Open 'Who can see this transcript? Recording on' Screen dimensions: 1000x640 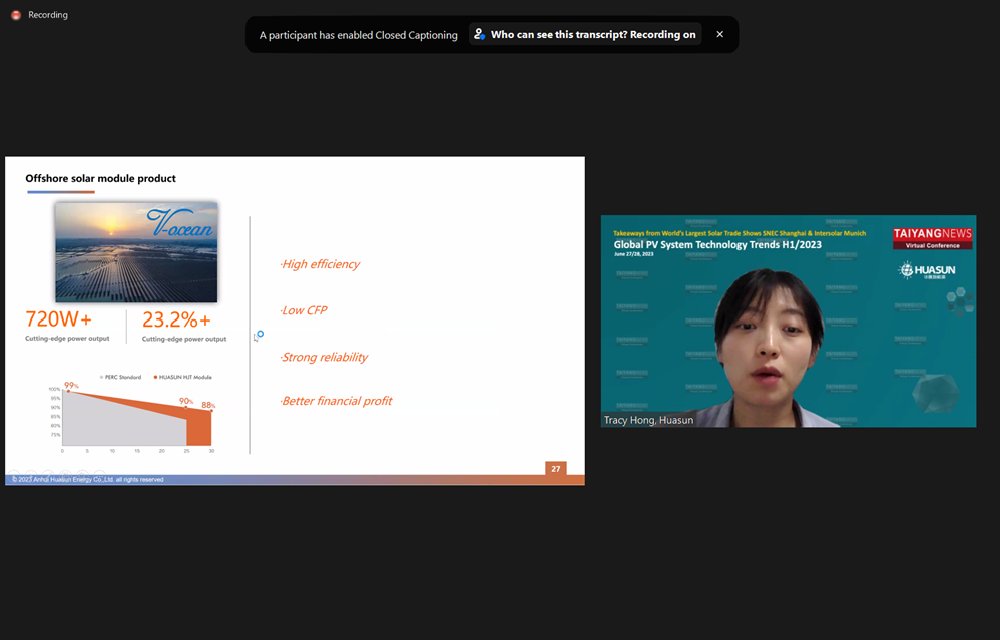pyautogui.click(x=592, y=33)
